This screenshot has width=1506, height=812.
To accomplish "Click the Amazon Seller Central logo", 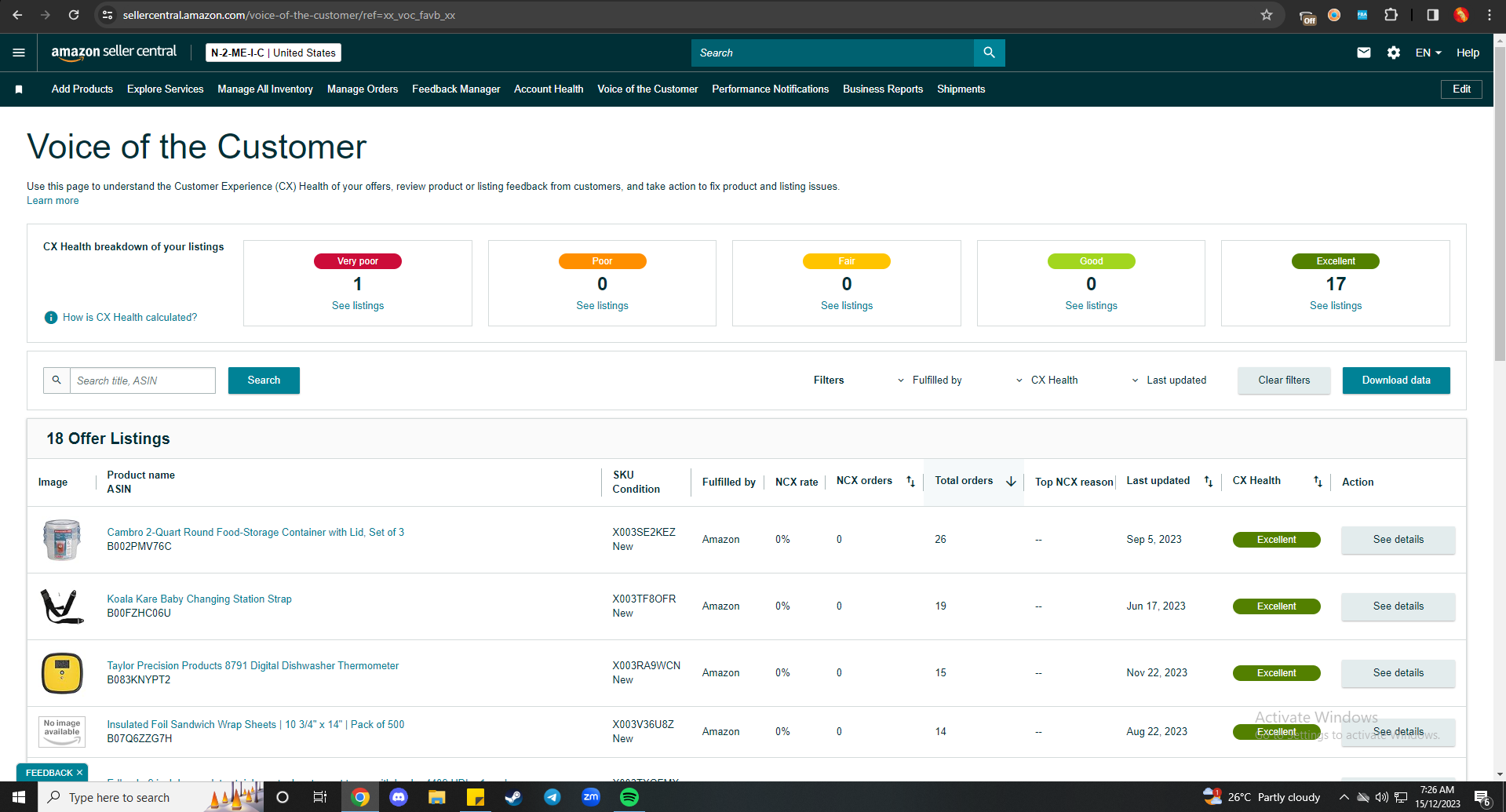I will 114,53.
